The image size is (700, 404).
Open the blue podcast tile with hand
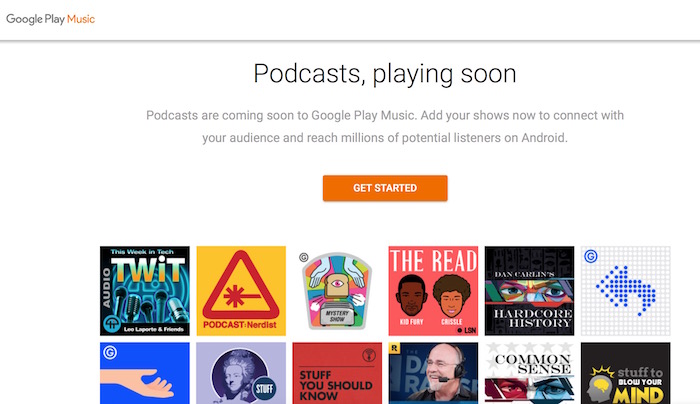click(x=145, y=372)
